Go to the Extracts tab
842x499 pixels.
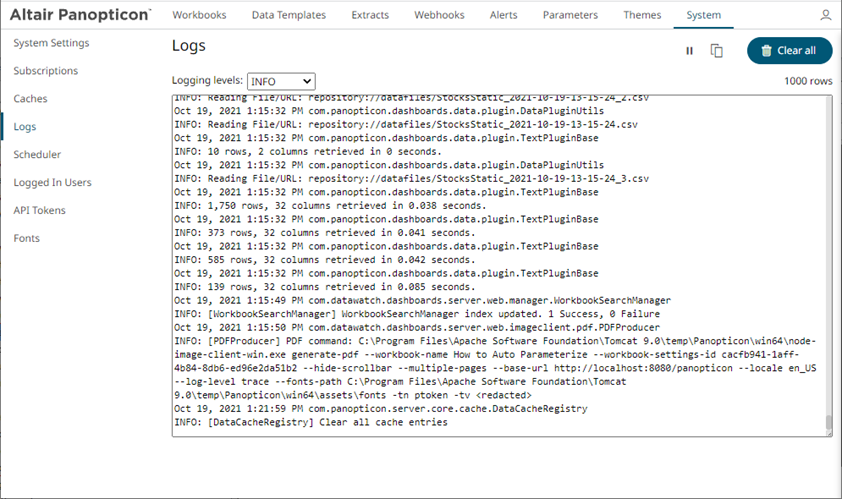[x=371, y=16]
